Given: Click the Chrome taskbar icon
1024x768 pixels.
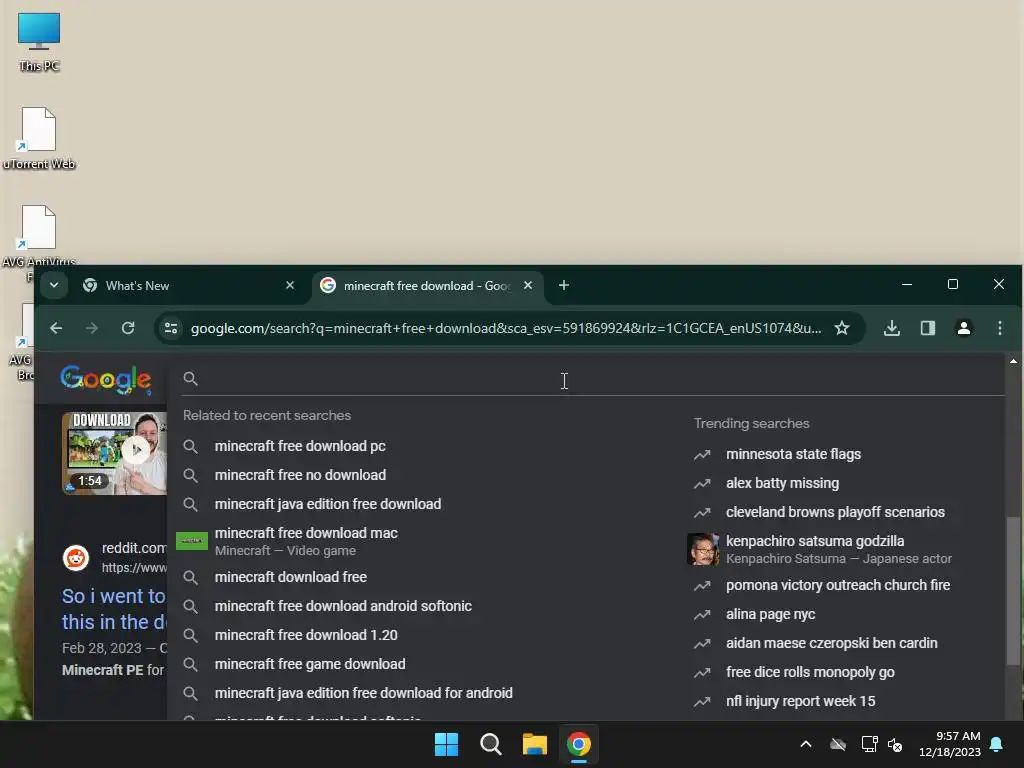Looking at the screenshot, I should click(579, 744).
